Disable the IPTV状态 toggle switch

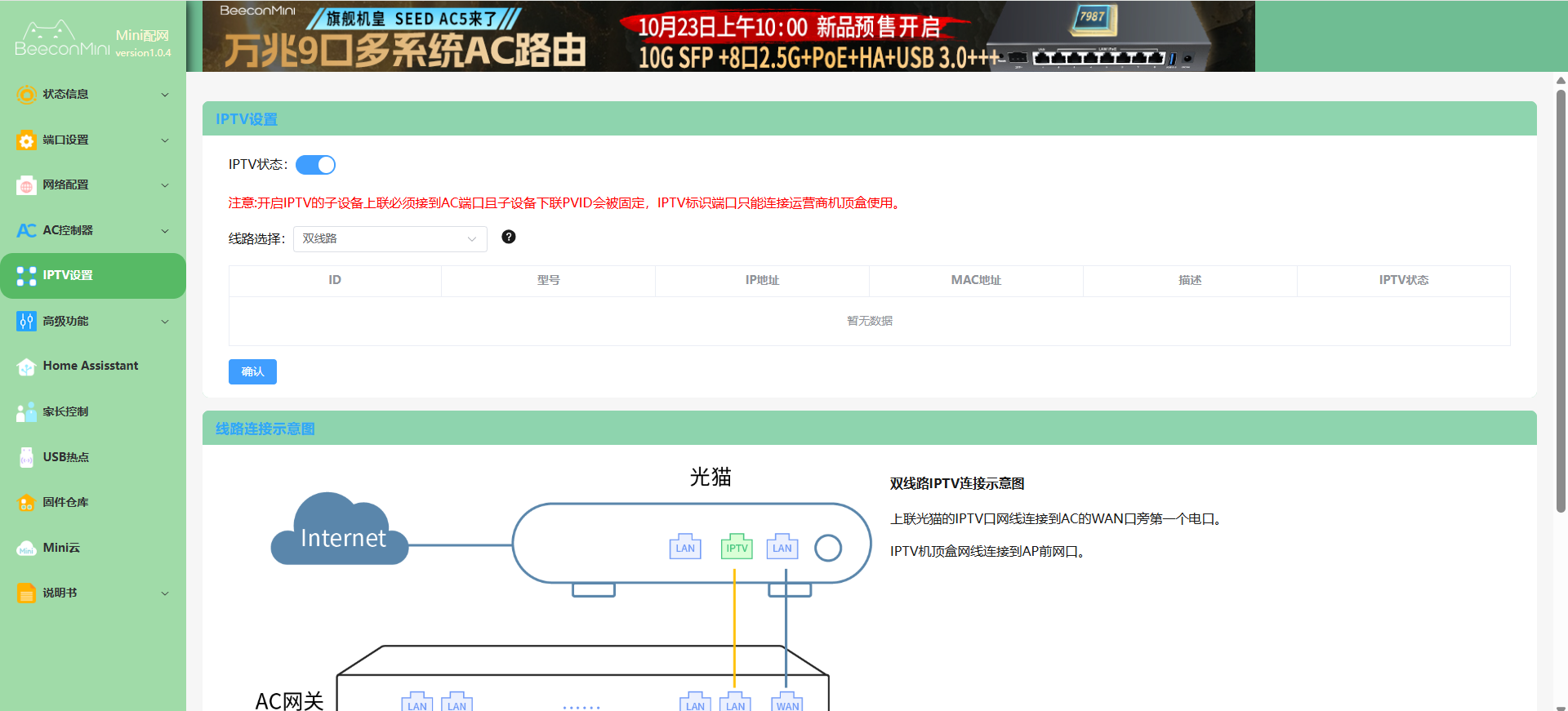(315, 165)
